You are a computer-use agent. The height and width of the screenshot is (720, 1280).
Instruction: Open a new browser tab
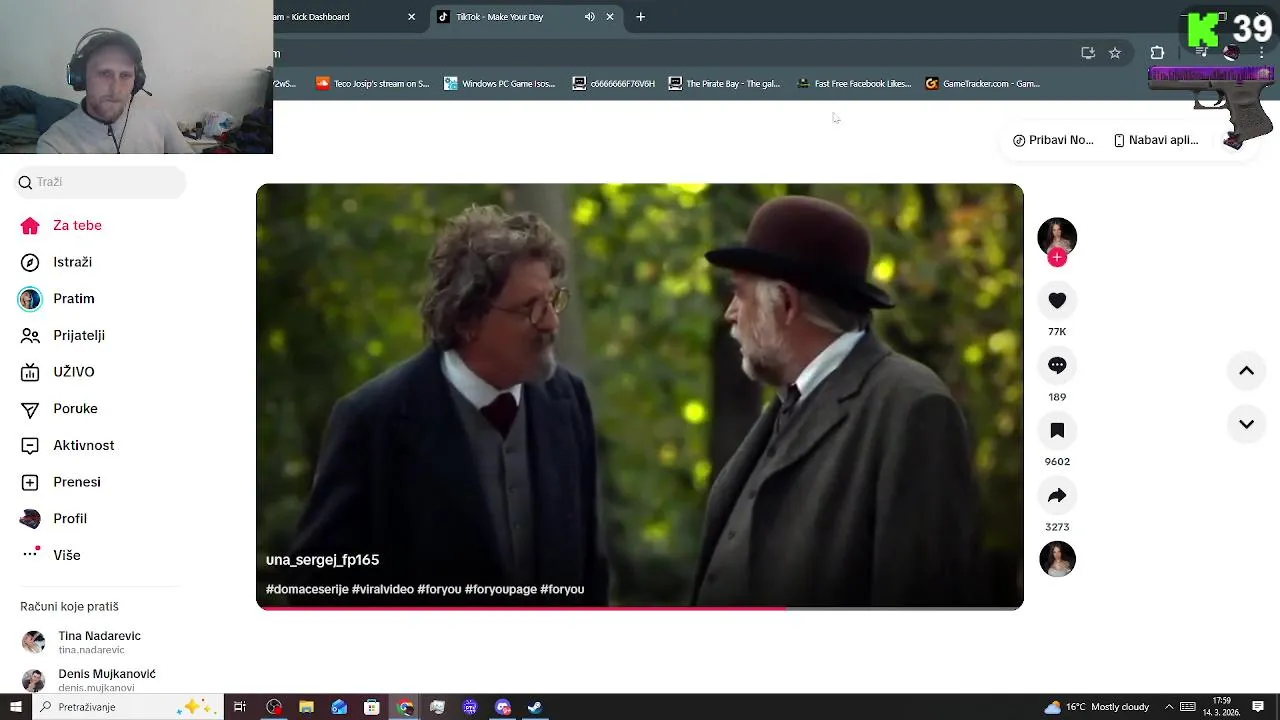point(641,17)
